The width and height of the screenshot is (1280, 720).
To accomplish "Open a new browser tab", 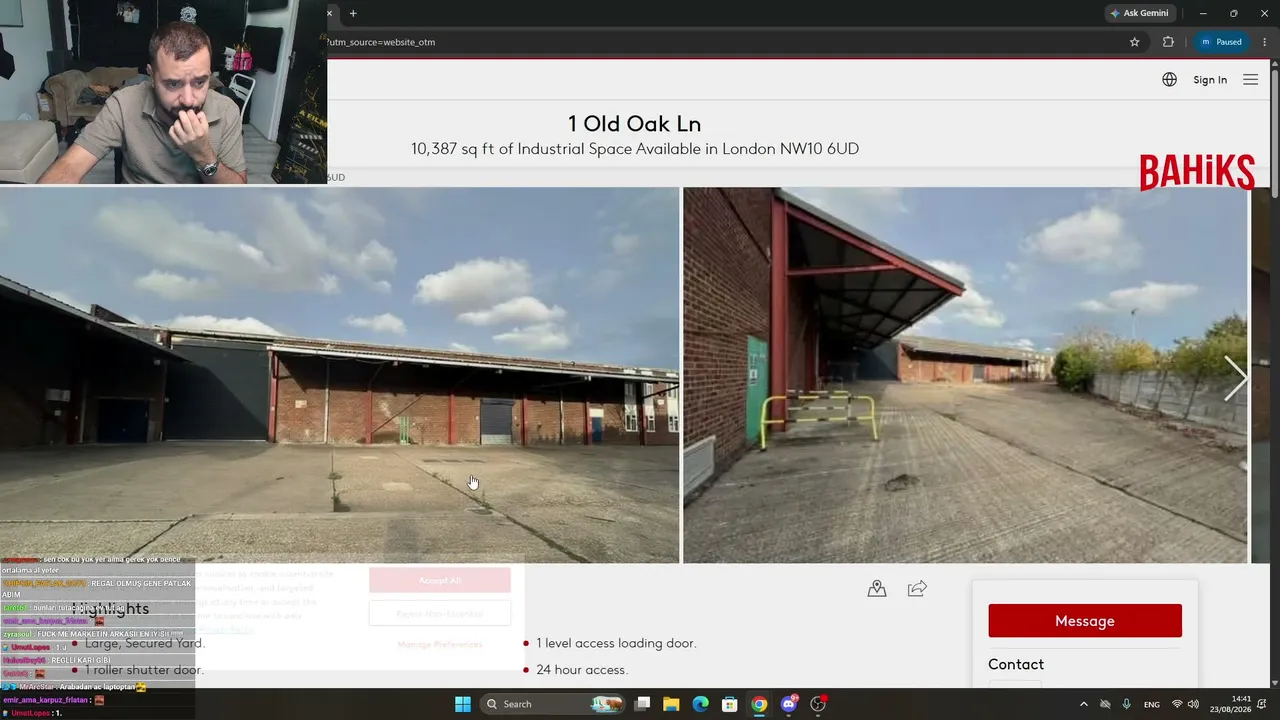I will click(353, 13).
